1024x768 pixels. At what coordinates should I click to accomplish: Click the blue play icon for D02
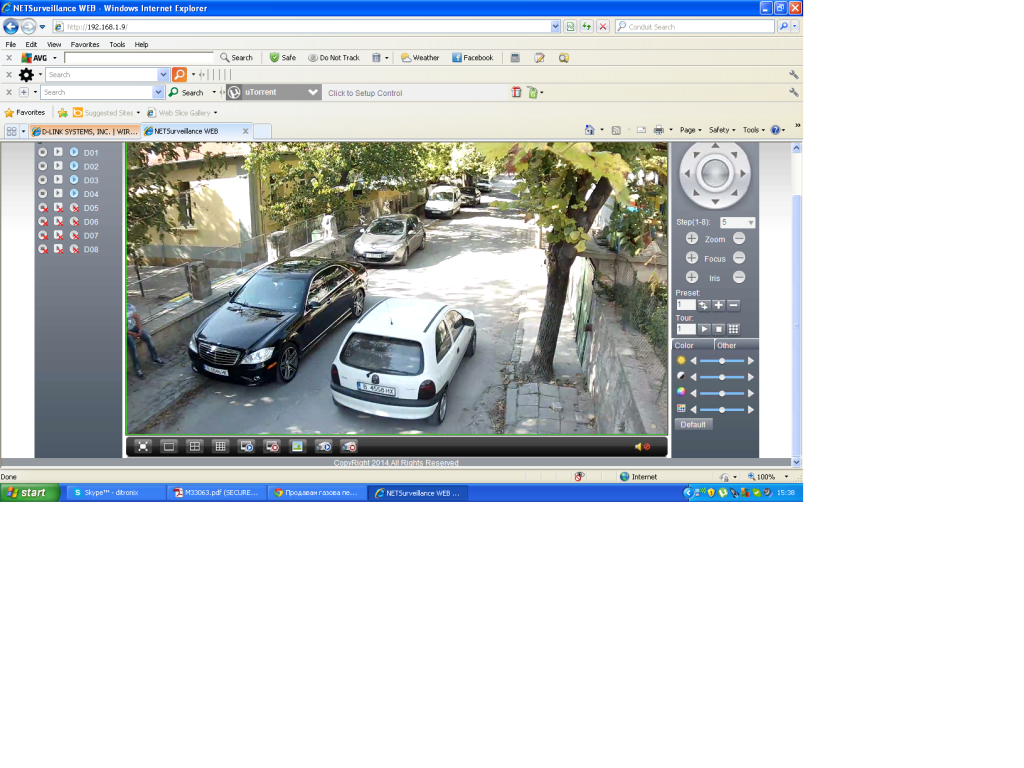[74, 166]
